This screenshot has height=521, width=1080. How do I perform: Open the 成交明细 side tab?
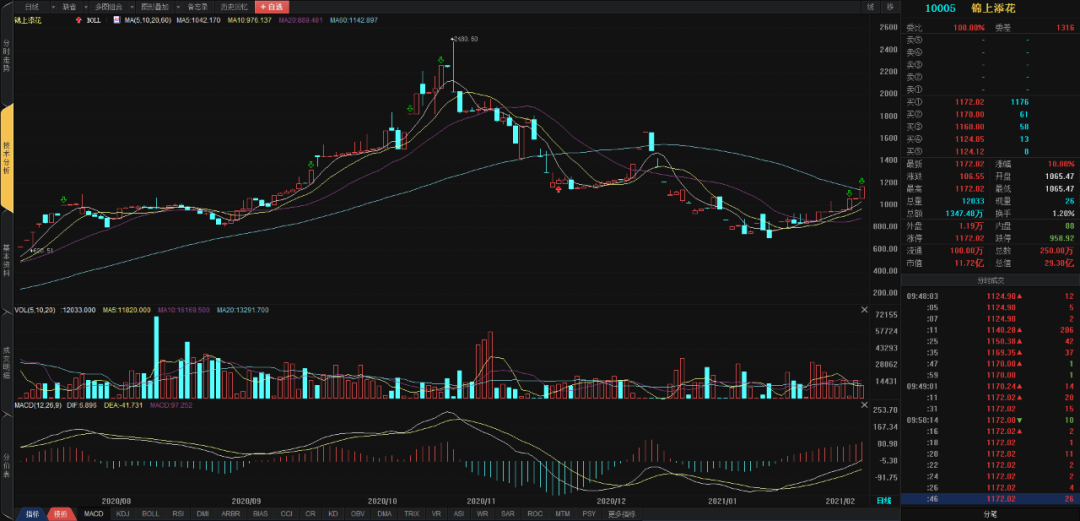[x=6, y=362]
